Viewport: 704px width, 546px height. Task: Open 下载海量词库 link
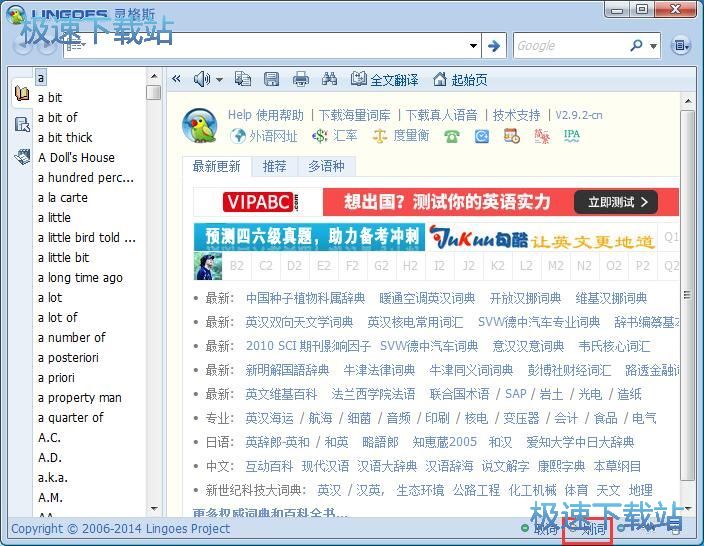[x=355, y=115]
